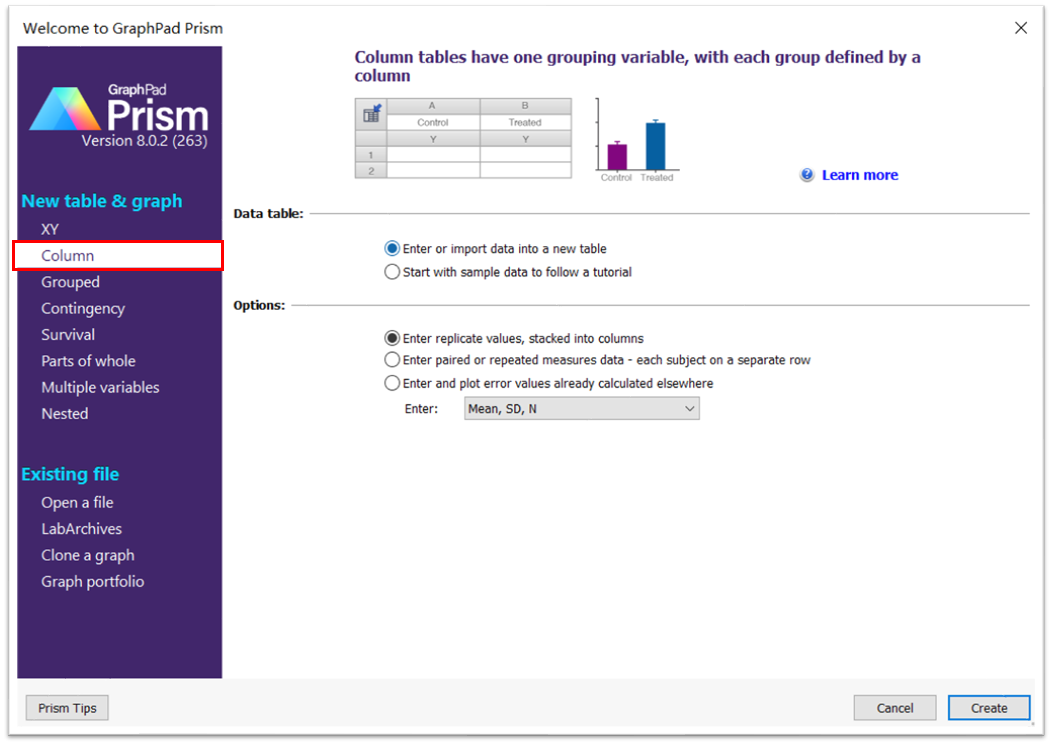
Task: Click the Prism Tips button
Action: [67, 708]
